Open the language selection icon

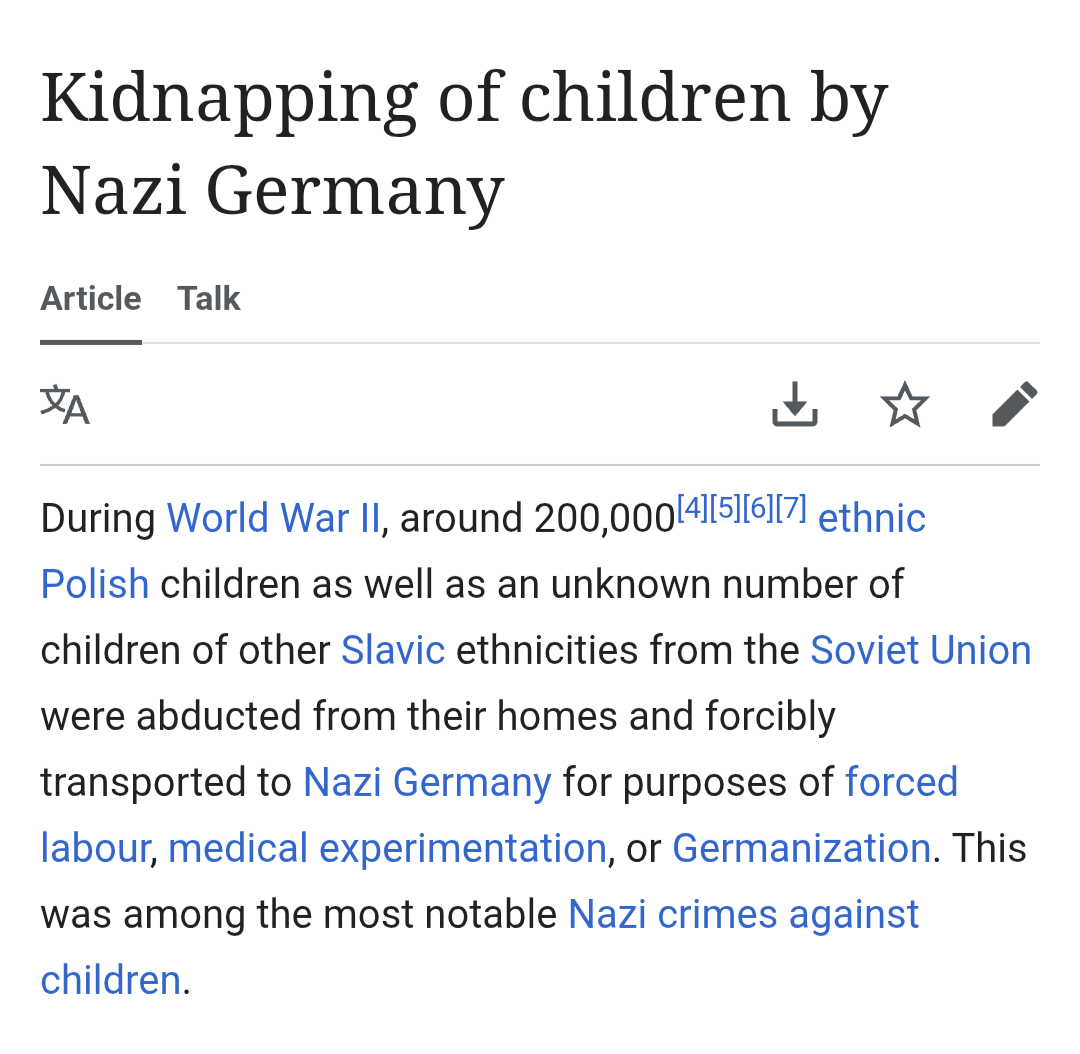65,405
